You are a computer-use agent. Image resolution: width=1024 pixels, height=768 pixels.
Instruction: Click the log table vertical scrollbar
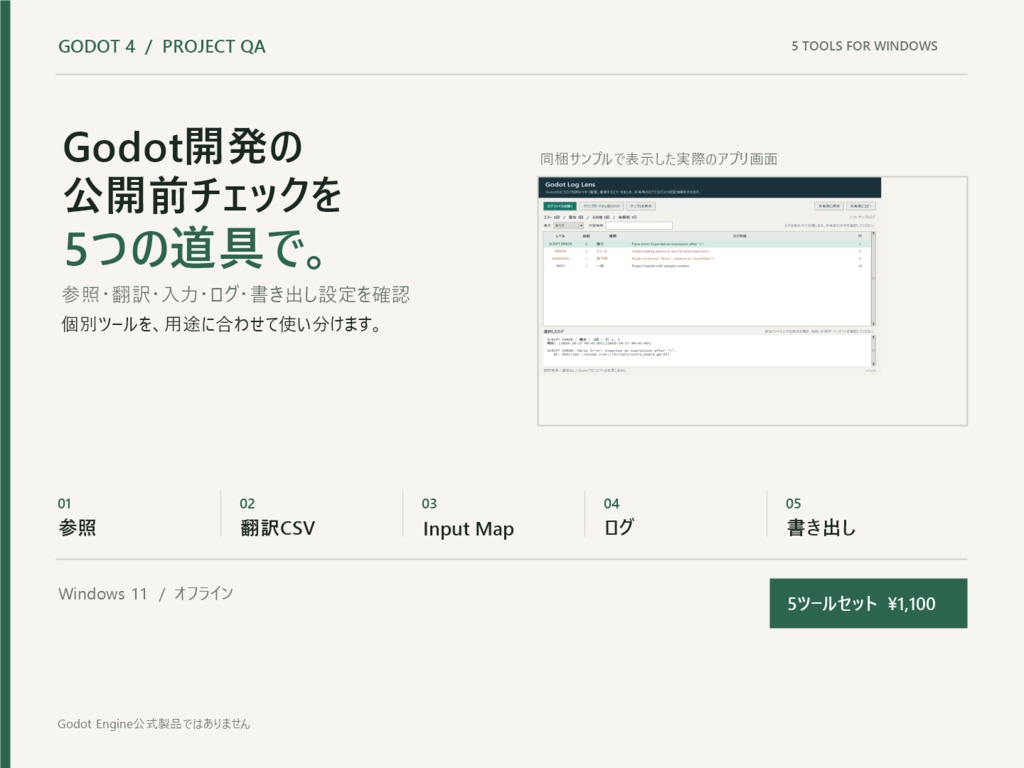[873, 278]
